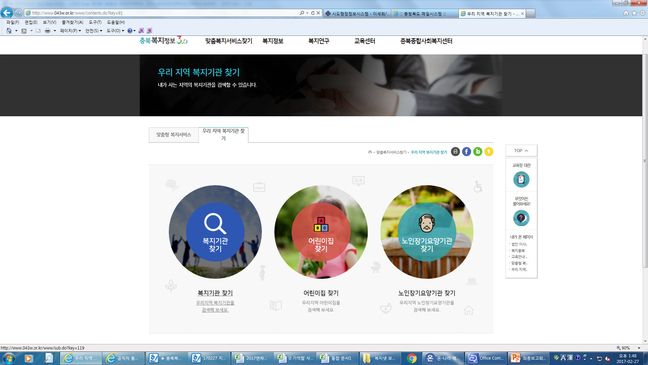Open the 보기(V) menu

[x=50, y=22]
